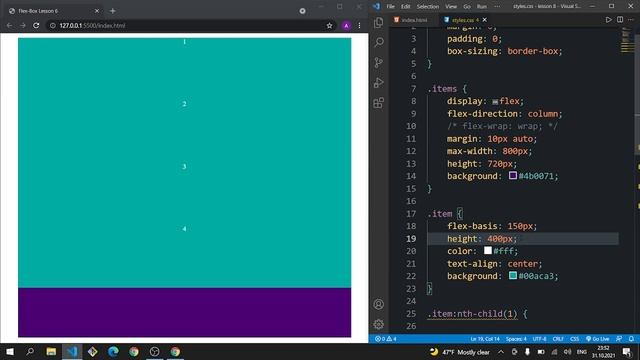
Task: Select the styles.css editor tab
Action: (x=462, y=20)
